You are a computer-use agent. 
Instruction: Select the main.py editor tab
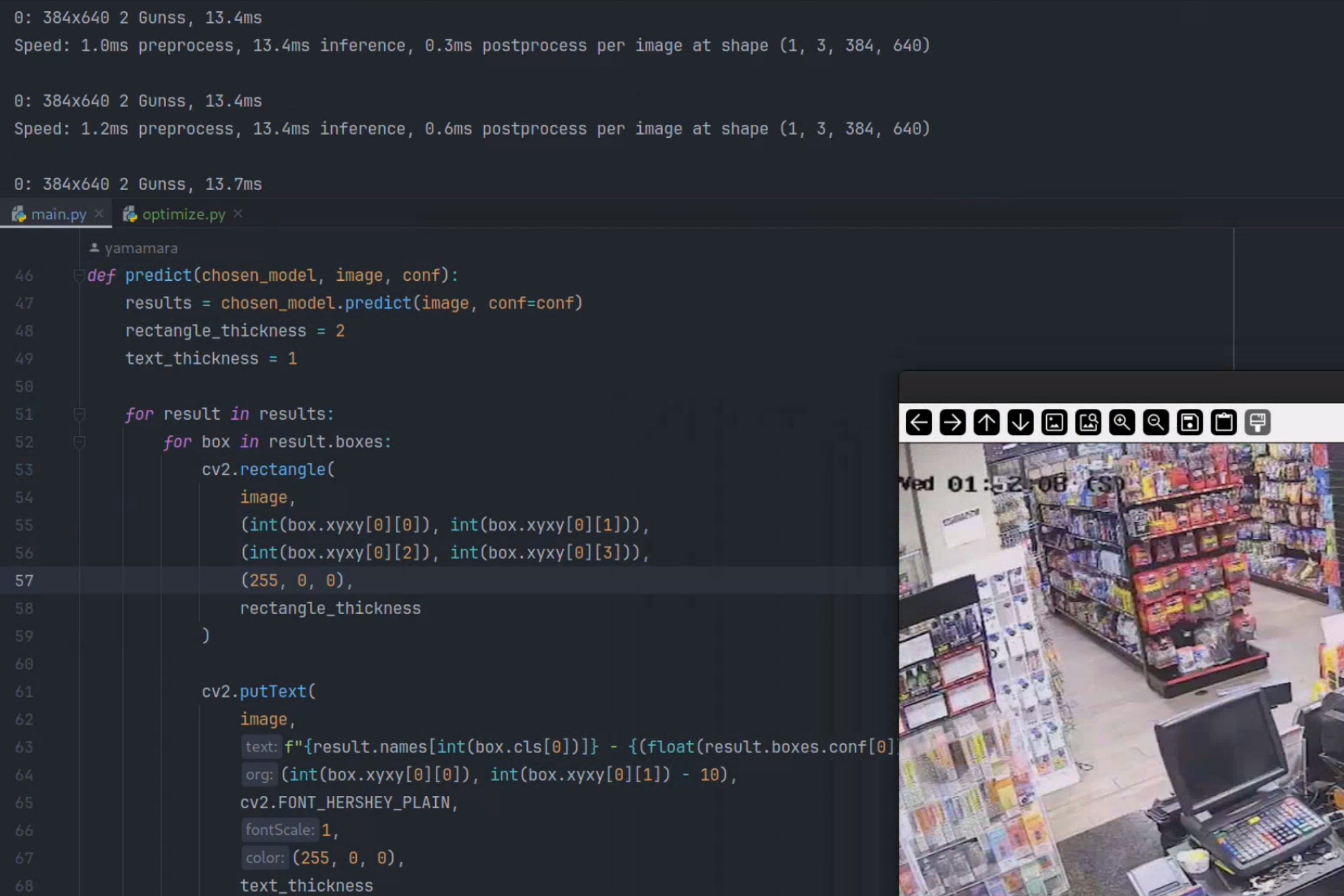[x=58, y=214]
